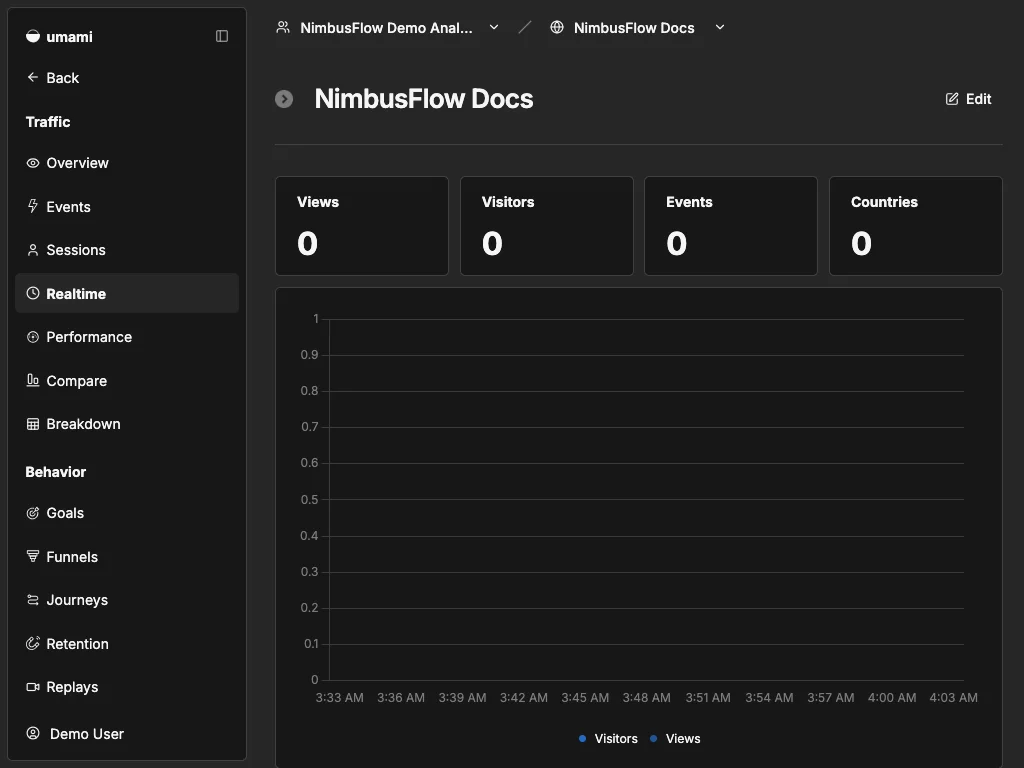Click the Events lightning bolt icon
The image size is (1024, 768).
pyautogui.click(x=33, y=206)
